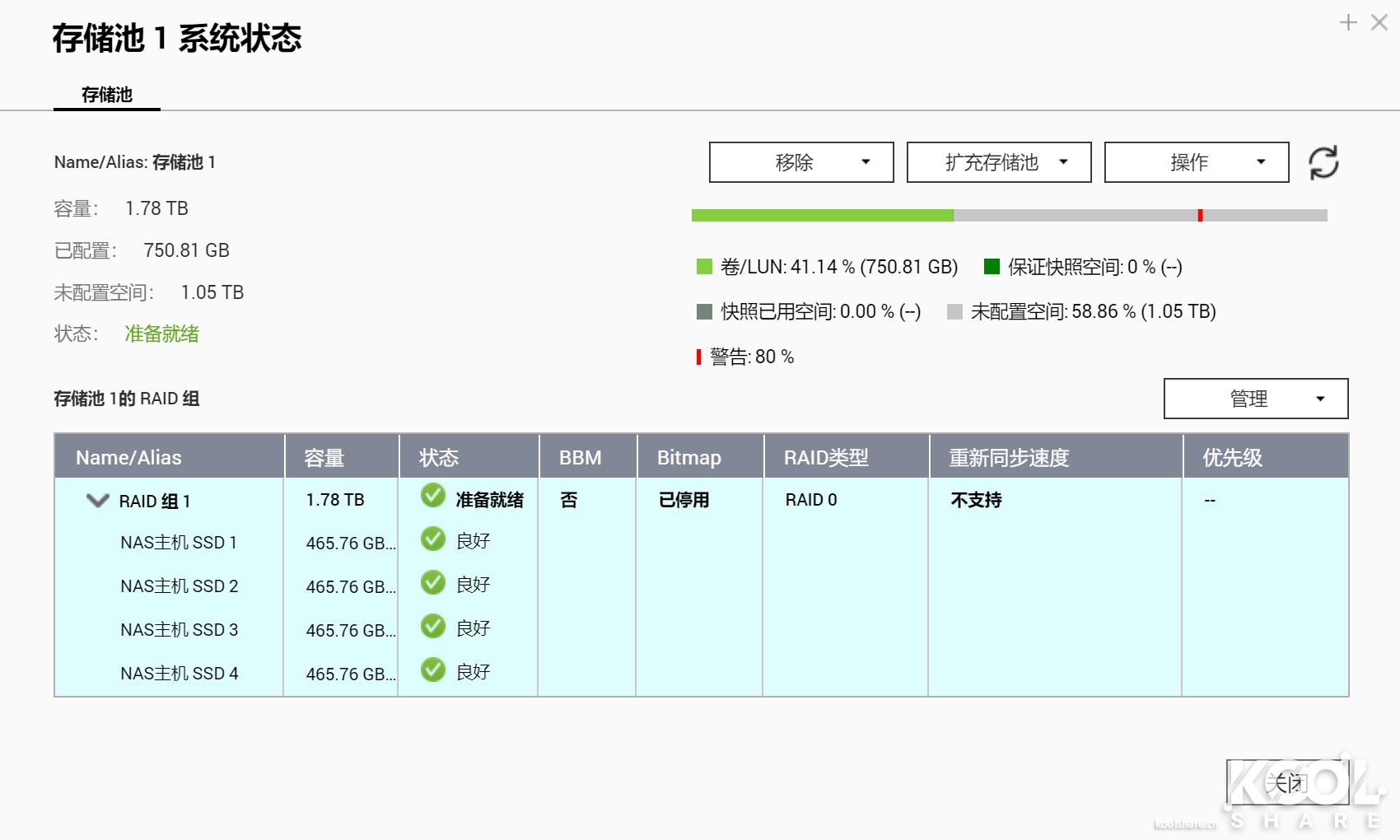Viewport: 1400px width, 840px height.
Task: Click the 良好 status icon for NAS主机 SSD 2
Action: (x=433, y=584)
